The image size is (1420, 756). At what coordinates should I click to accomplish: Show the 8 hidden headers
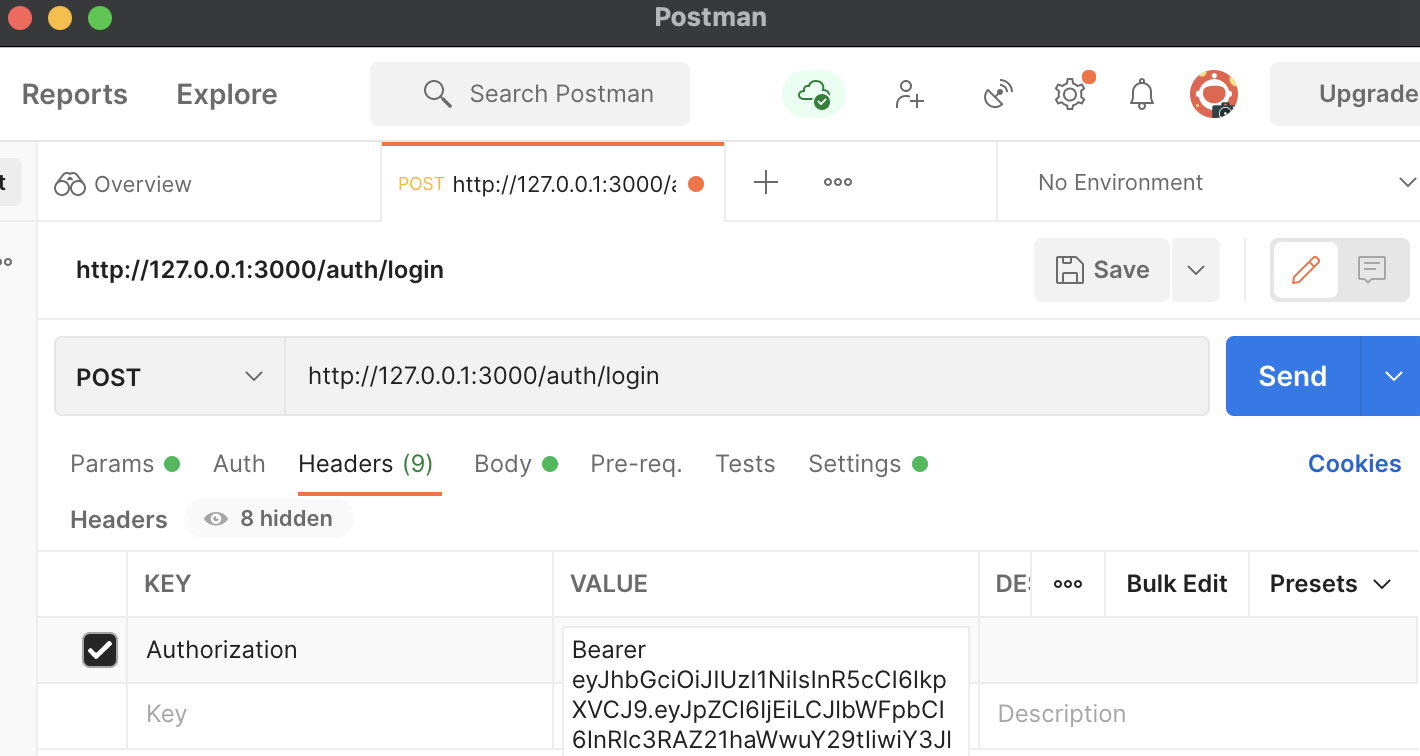pos(269,519)
